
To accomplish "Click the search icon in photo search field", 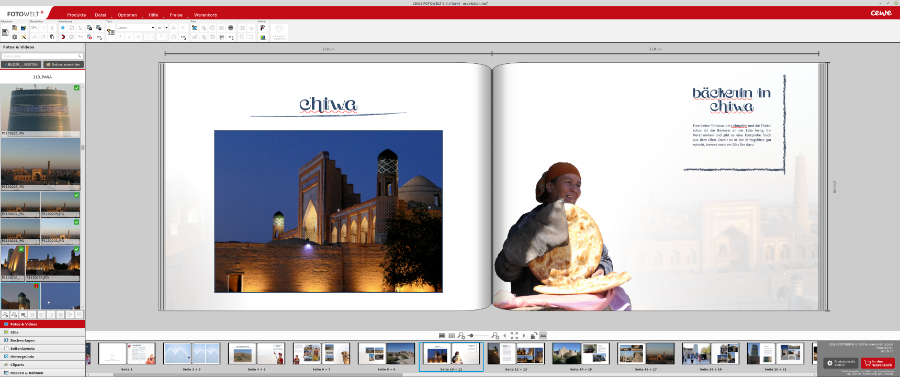I will coord(79,56).
